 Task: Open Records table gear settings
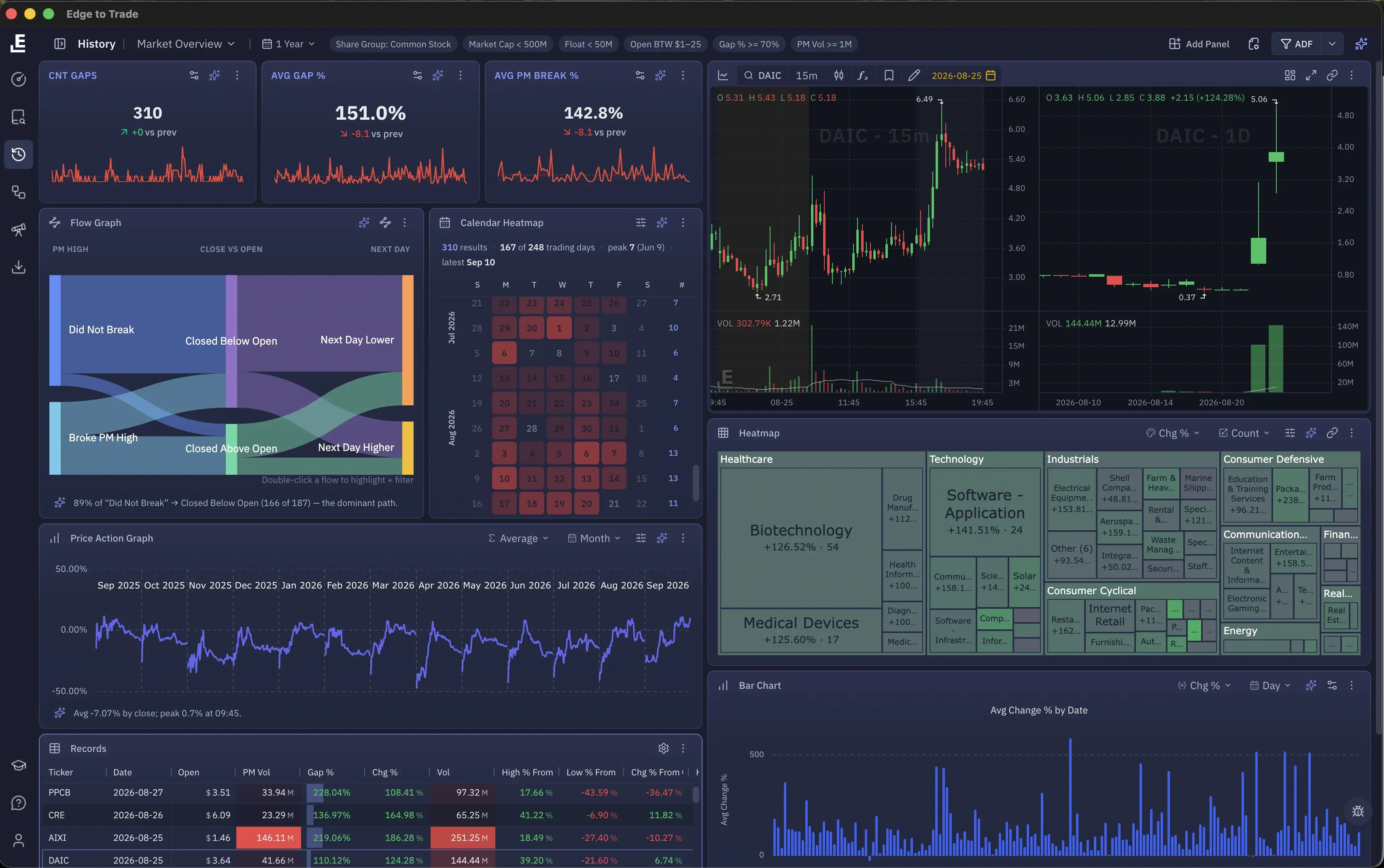point(663,748)
